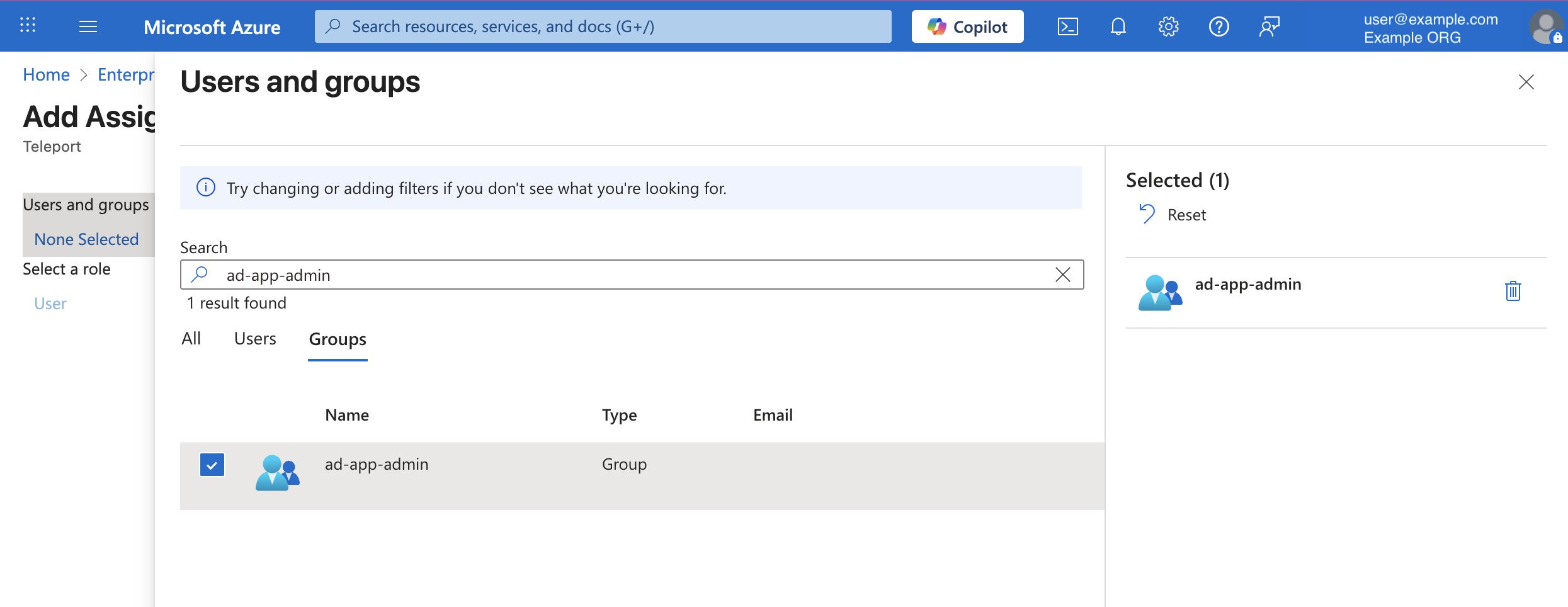Clear the search field with X
This screenshot has height=607, width=1568.
[1062, 275]
